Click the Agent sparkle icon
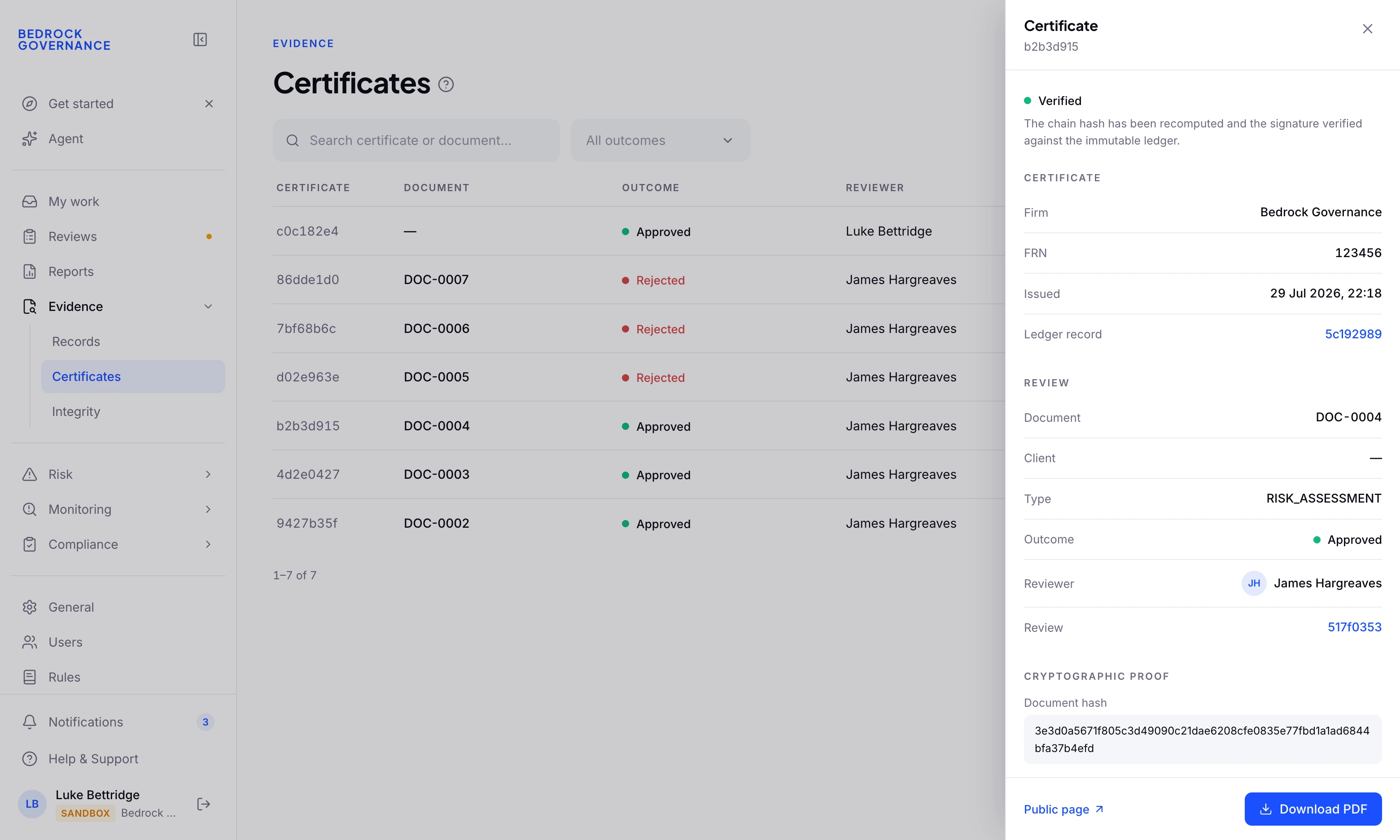 (x=30, y=139)
